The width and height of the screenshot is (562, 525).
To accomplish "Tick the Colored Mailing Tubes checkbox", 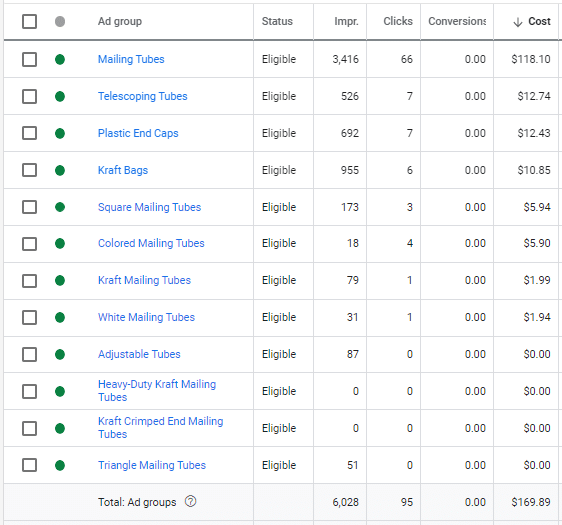I will (29, 244).
